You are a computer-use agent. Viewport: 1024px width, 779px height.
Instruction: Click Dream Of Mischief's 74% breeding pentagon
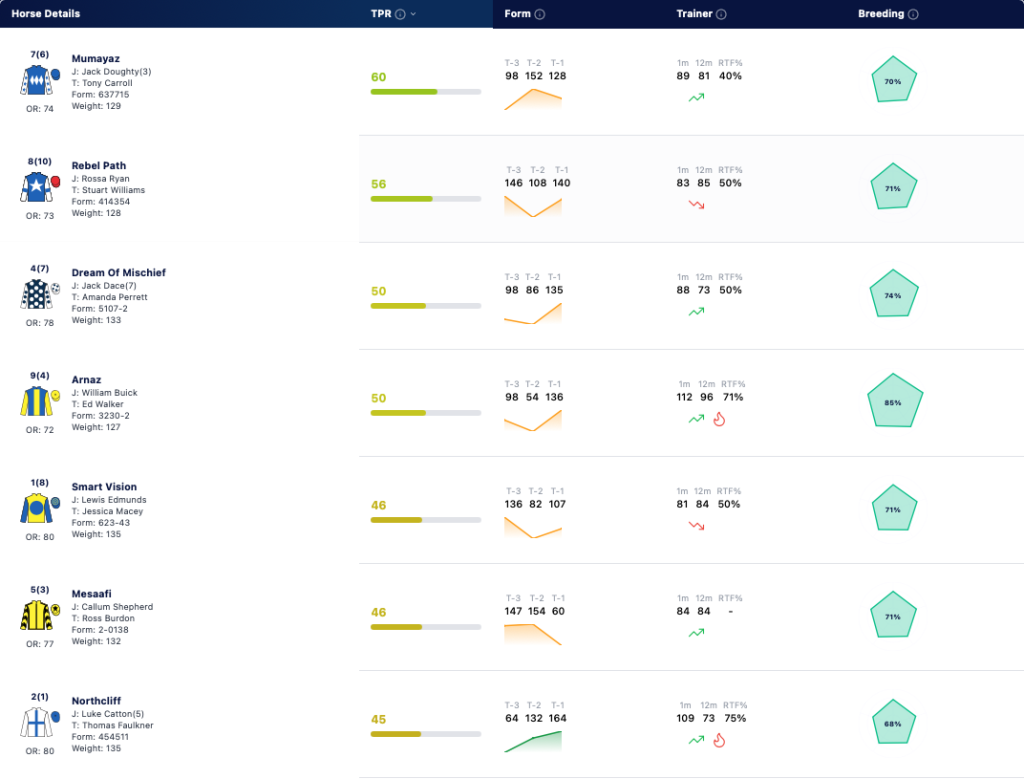[x=894, y=294]
